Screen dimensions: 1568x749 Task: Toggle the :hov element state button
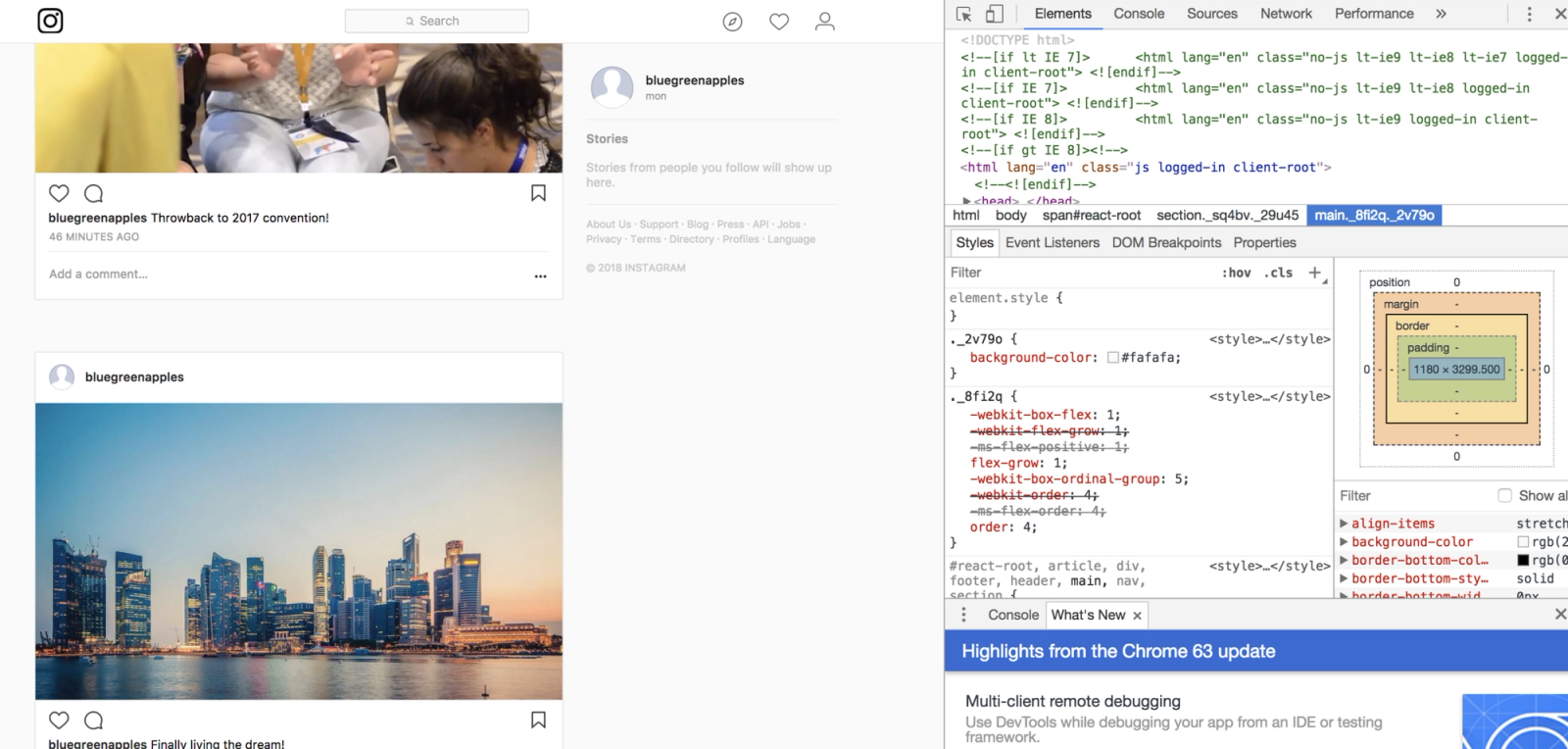coord(1236,273)
